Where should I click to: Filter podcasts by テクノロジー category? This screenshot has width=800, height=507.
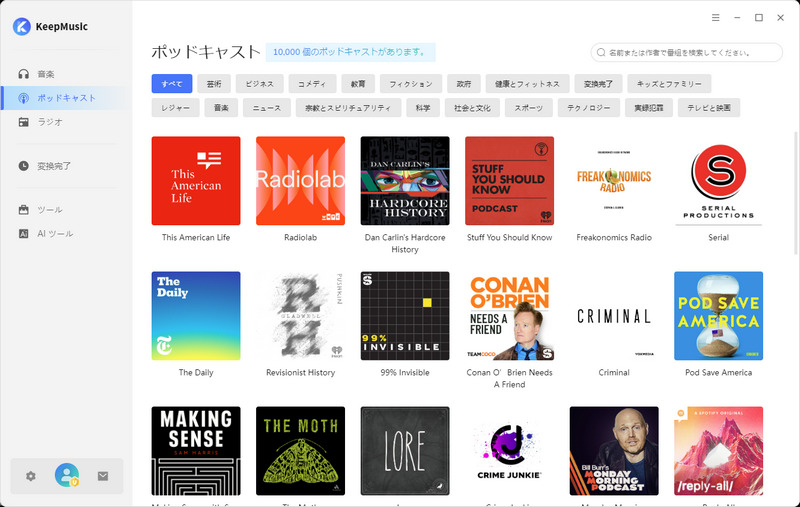(x=589, y=108)
